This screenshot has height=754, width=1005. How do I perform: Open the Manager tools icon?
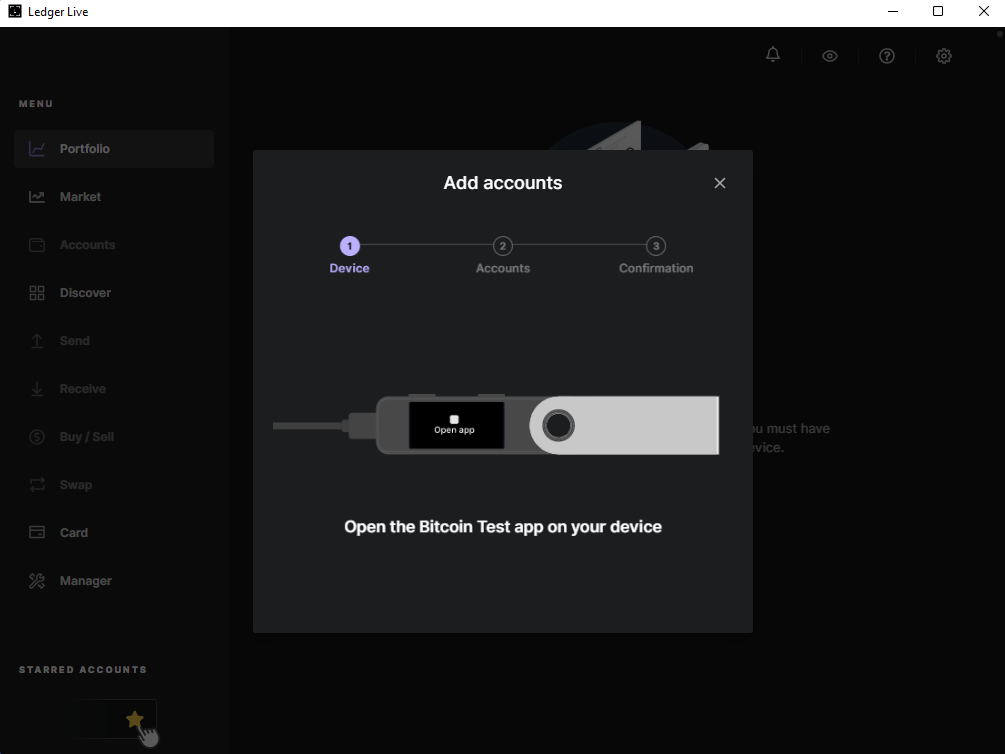tap(37, 581)
